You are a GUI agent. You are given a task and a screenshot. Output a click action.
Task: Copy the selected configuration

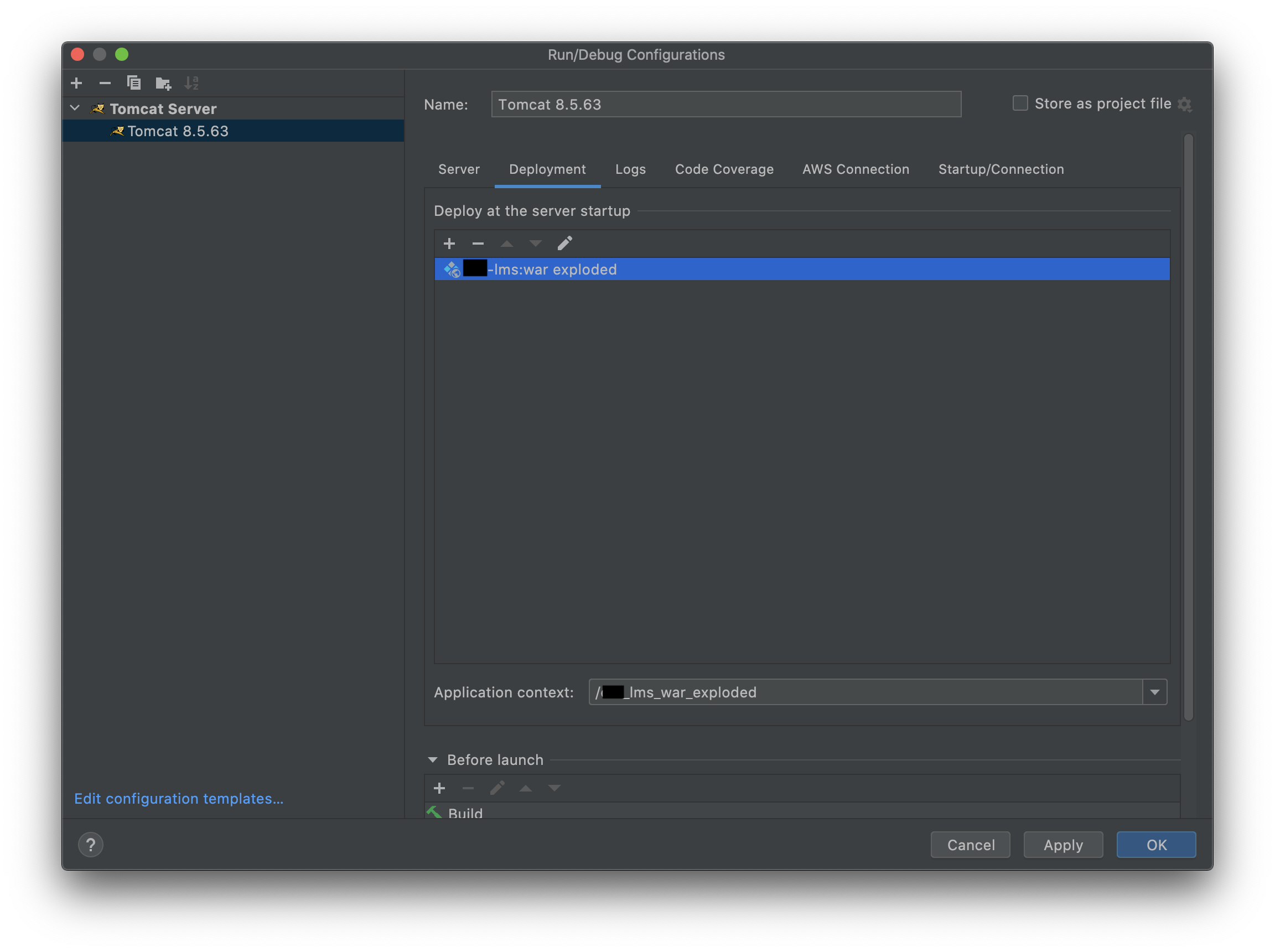point(134,83)
